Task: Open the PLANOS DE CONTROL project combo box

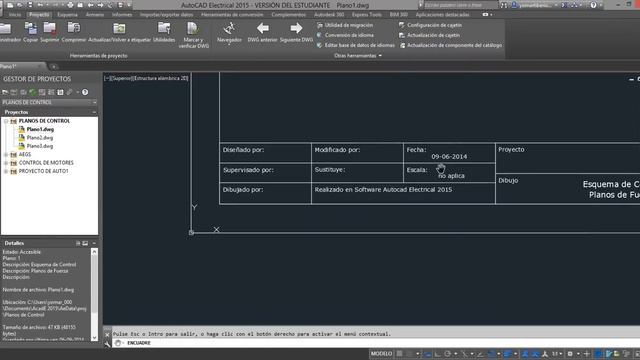Action: pos(49,102)
